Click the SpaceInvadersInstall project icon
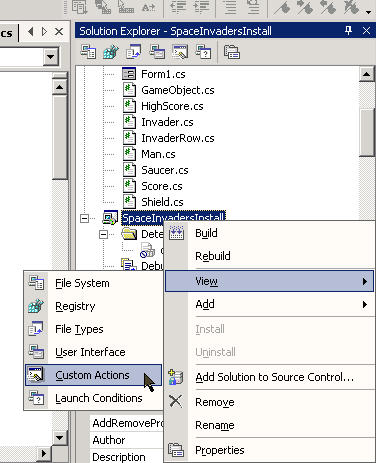376x463 pixels. pos(110,218)
